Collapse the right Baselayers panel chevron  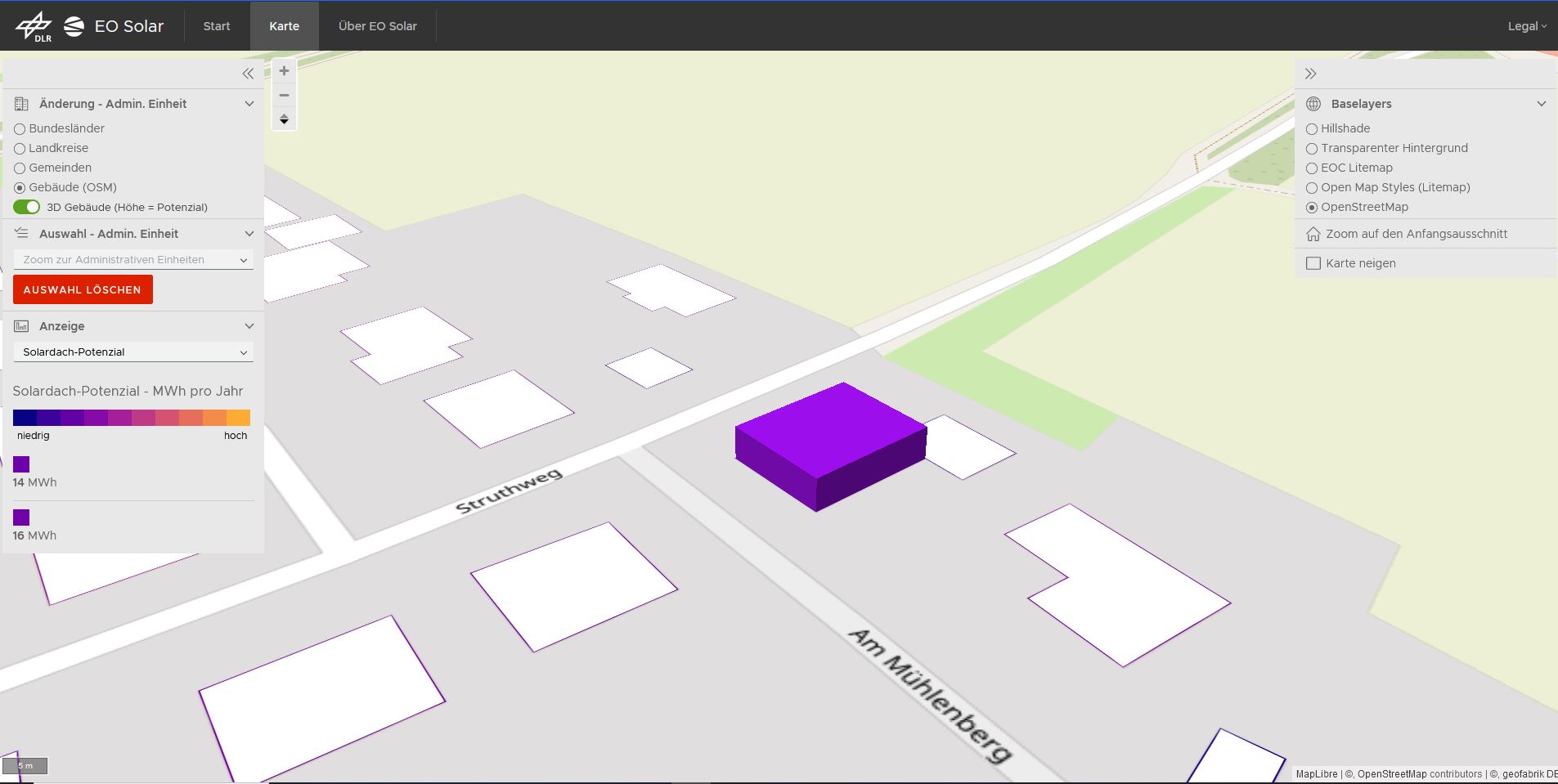1541,104
